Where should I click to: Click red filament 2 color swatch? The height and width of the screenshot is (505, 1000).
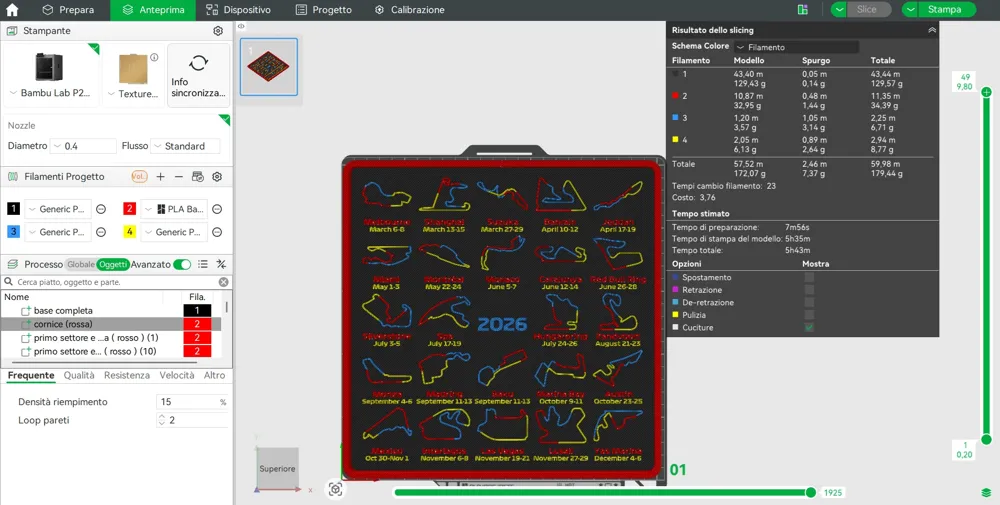[x=129, y=209]
